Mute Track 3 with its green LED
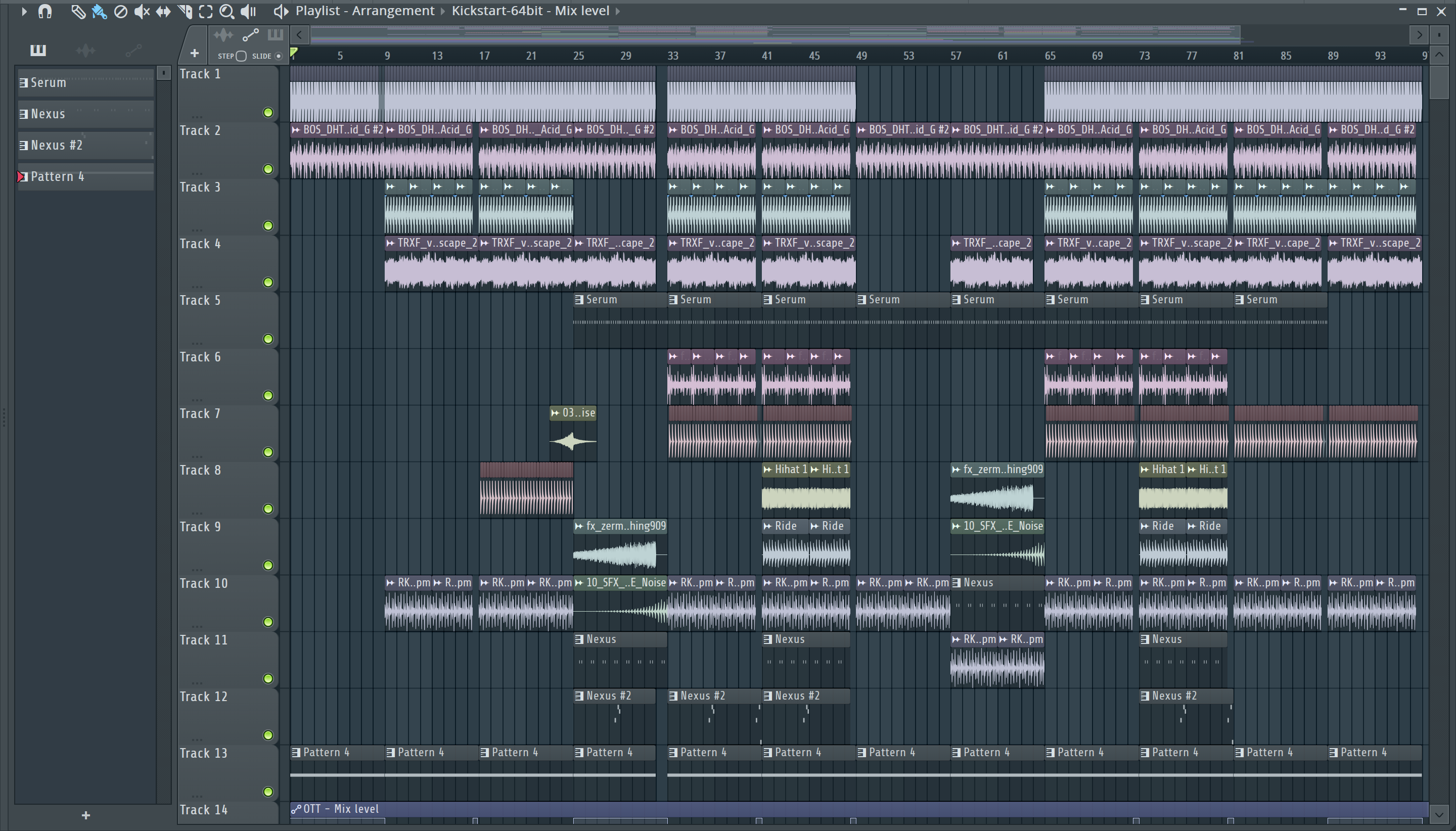 point(267,225)
